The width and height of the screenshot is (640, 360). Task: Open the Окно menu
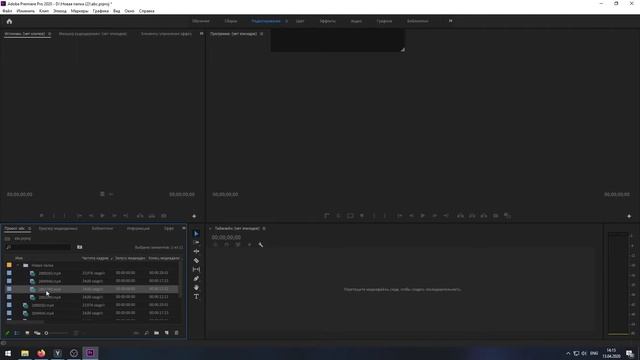(x=129, y=11)
